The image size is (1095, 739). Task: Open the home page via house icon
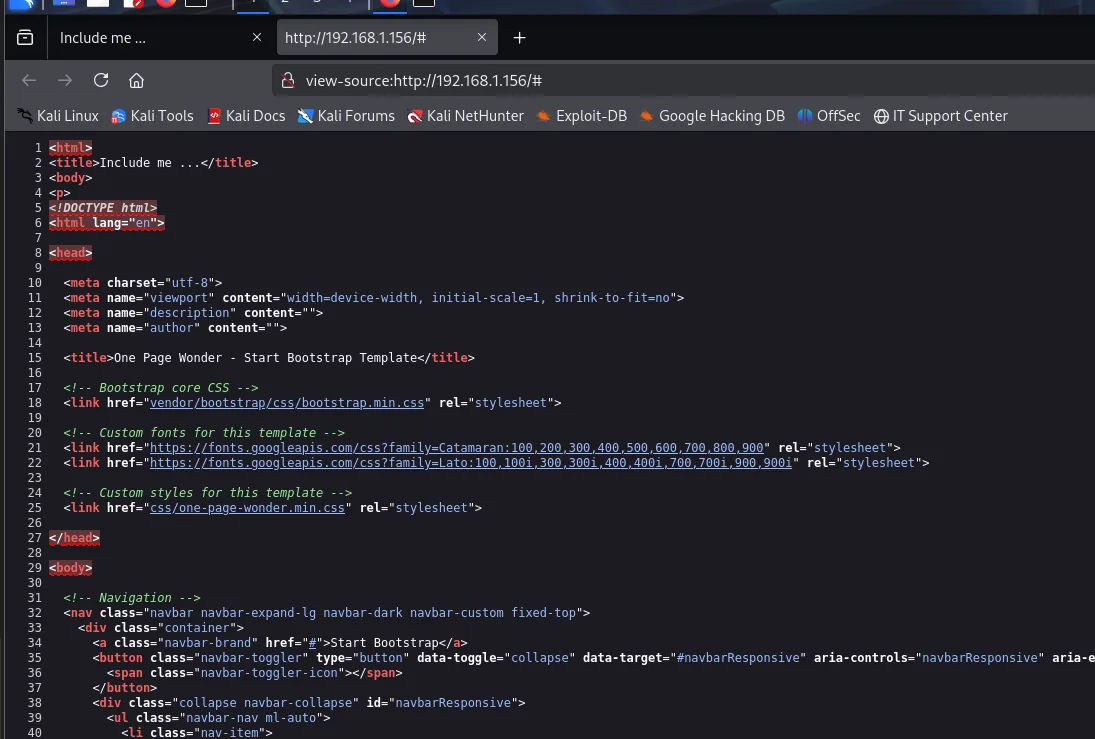[136, 80]
